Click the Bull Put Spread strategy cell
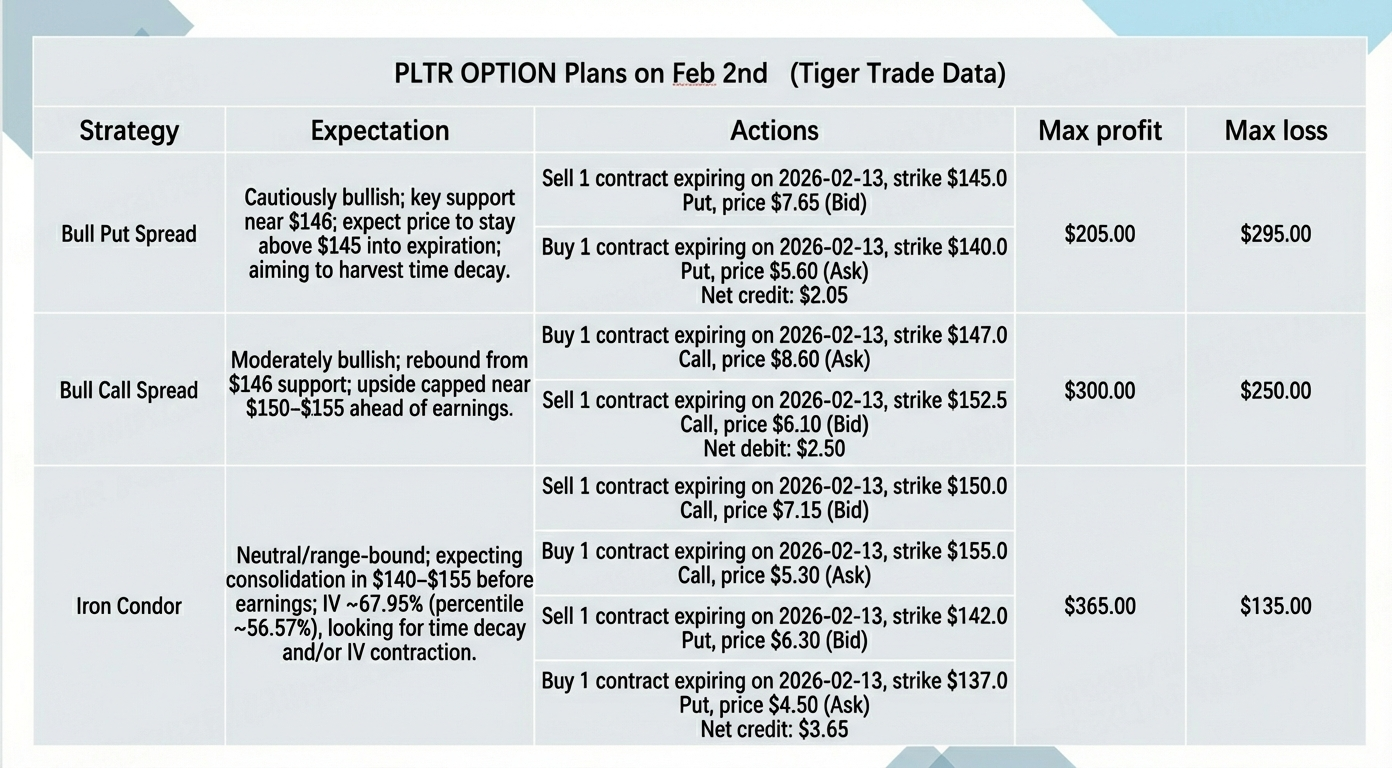This screenshot has width=1392, height=768. (x=129, y=234)
